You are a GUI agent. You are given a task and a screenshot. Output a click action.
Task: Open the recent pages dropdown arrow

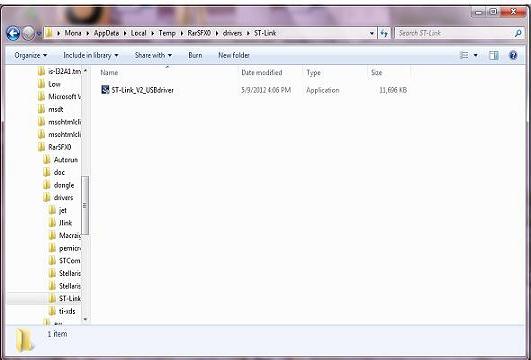39,34
